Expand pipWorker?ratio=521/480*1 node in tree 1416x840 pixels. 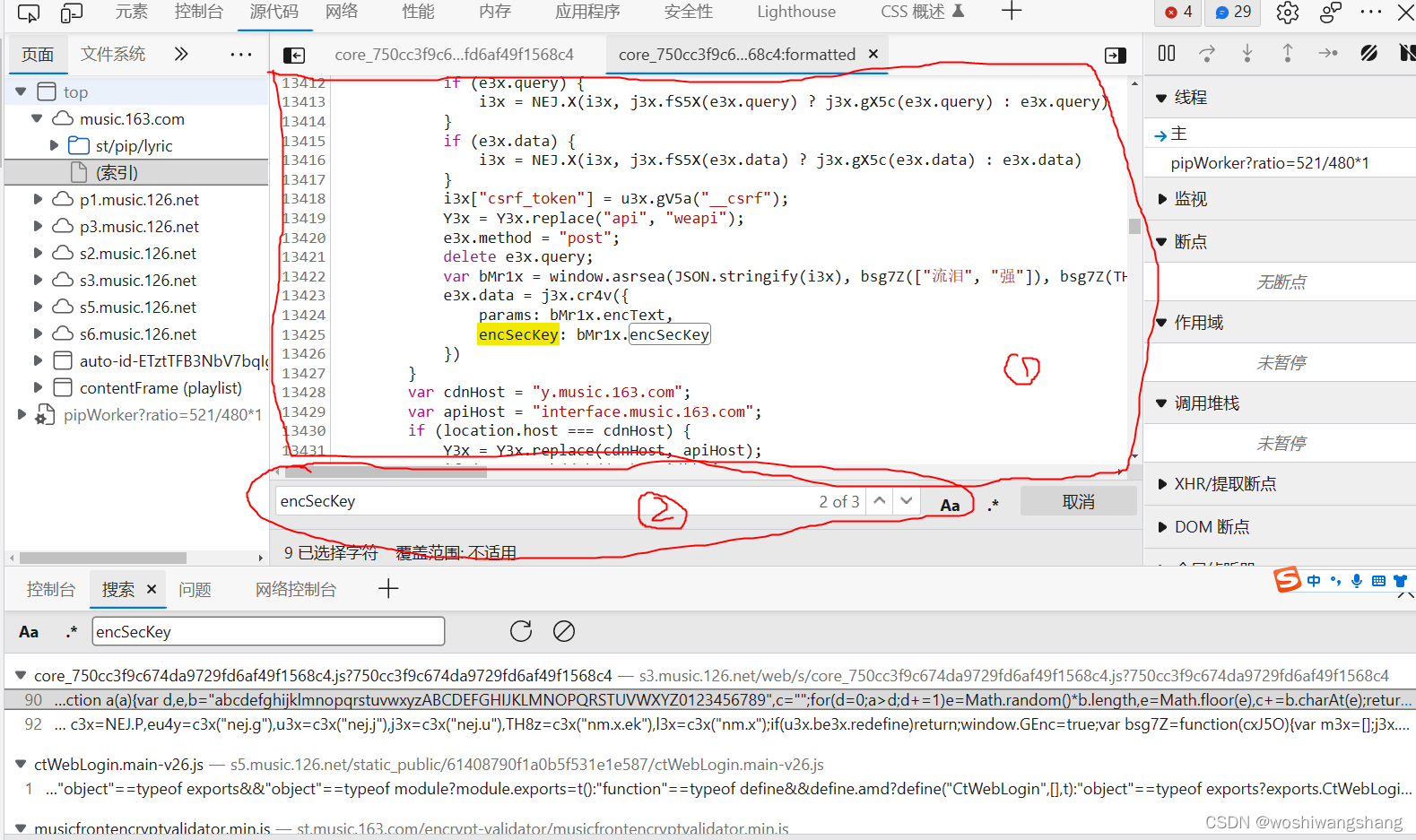(21, 415)
